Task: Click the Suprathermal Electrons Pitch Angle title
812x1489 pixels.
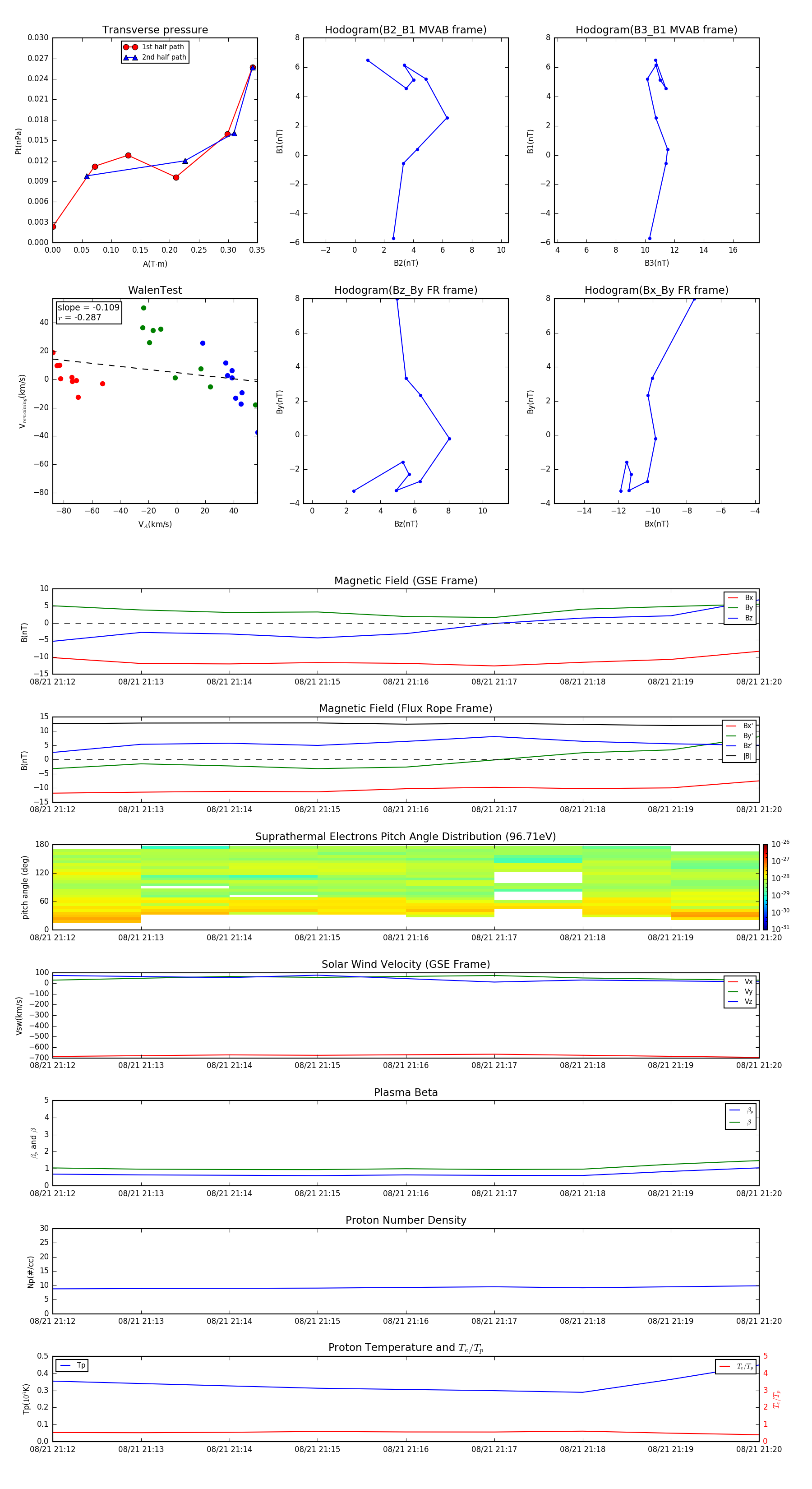Action: 406,837
